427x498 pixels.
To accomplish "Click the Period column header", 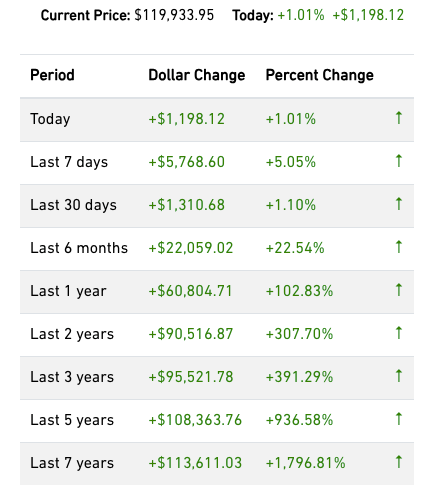I will pyautogui.click(x=52, y=75).
